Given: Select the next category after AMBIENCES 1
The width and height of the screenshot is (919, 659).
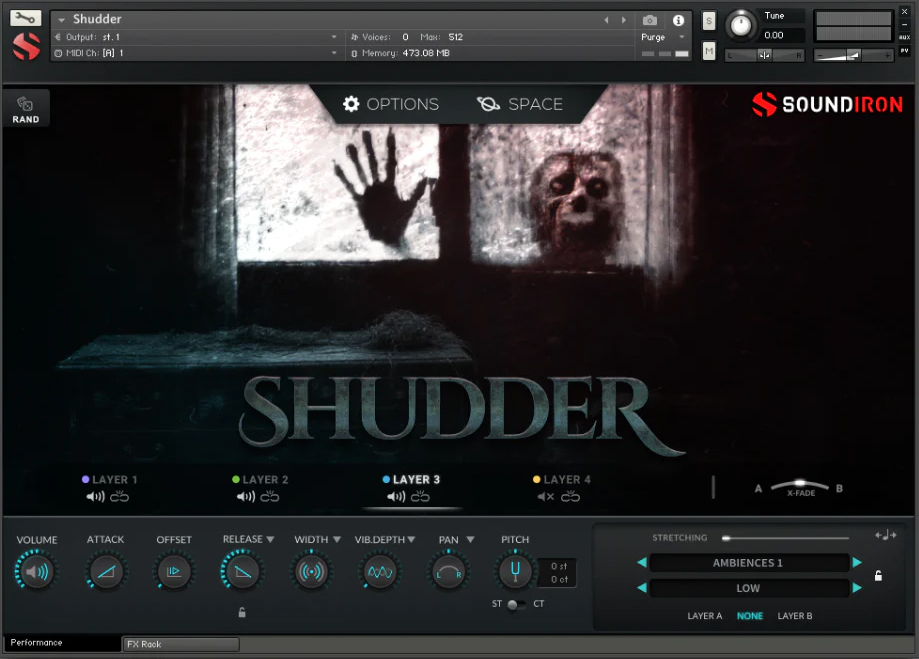Looking at the screenshot, I should click(857, 563).
